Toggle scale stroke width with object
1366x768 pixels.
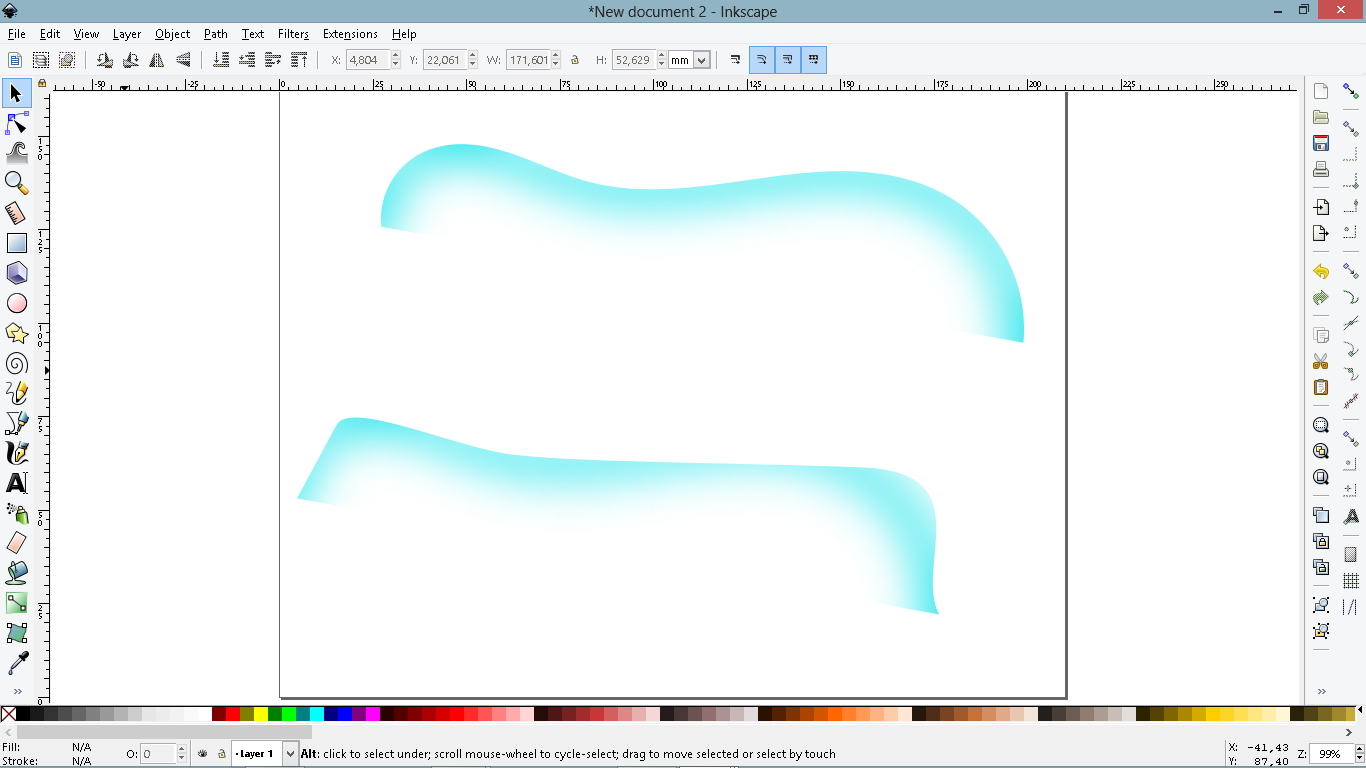point(735,60)
